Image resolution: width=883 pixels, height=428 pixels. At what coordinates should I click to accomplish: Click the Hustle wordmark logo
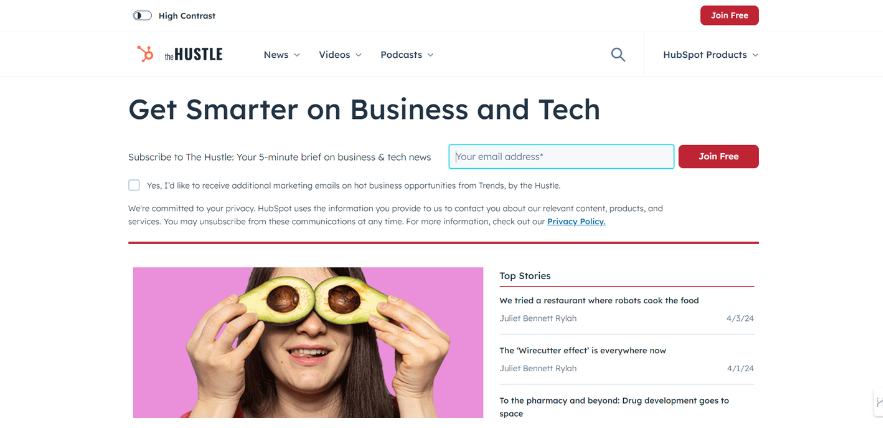click(193, 55)
